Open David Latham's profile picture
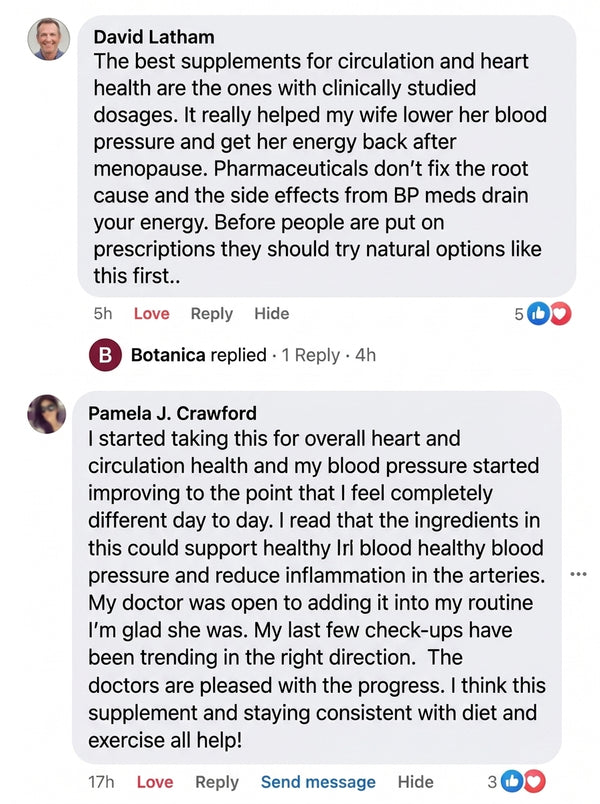This screenshot has width=600, height=804. tap(49, 39)
